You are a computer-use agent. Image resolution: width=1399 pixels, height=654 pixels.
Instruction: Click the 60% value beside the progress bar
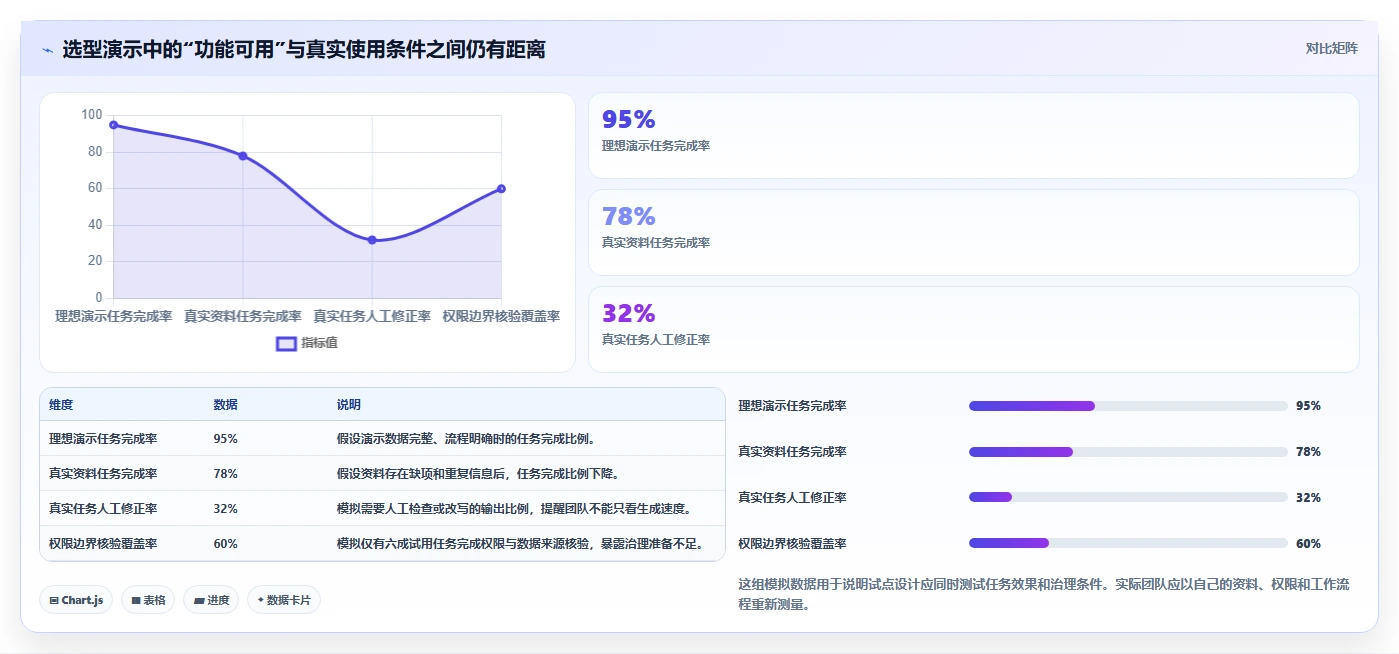click(x=1308, y=544)
